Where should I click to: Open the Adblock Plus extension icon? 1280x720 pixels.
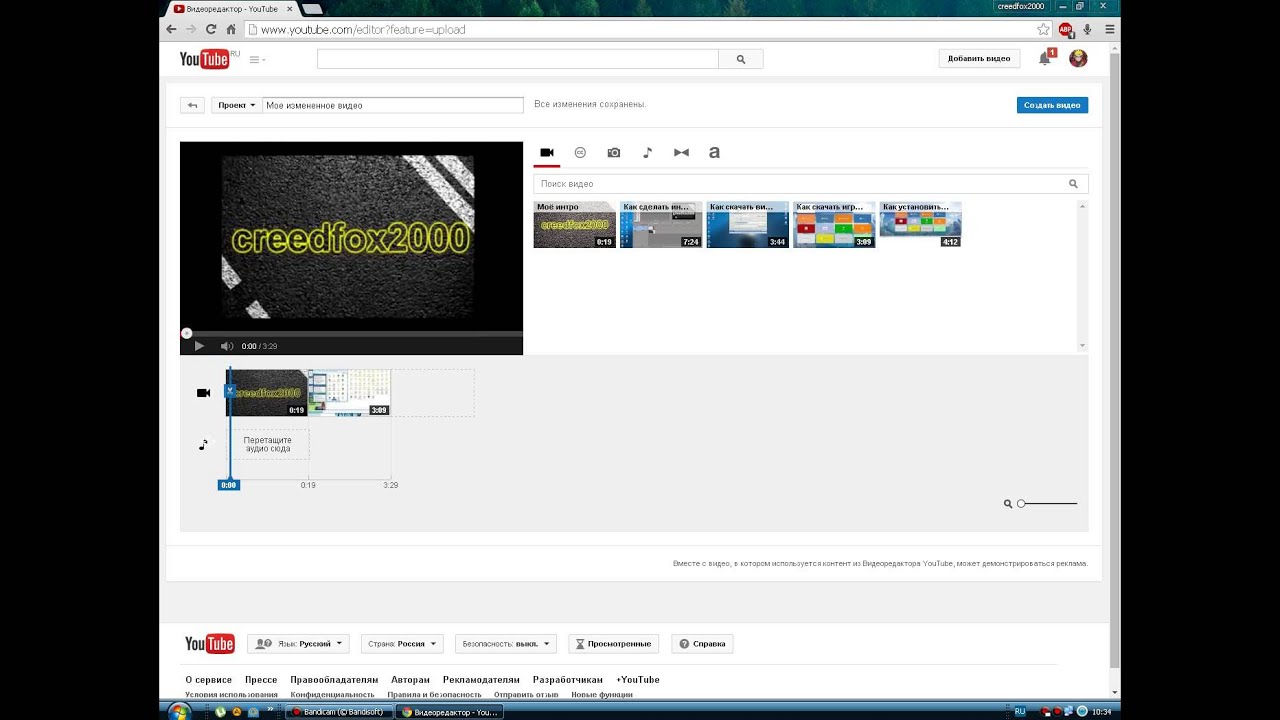1065,30
